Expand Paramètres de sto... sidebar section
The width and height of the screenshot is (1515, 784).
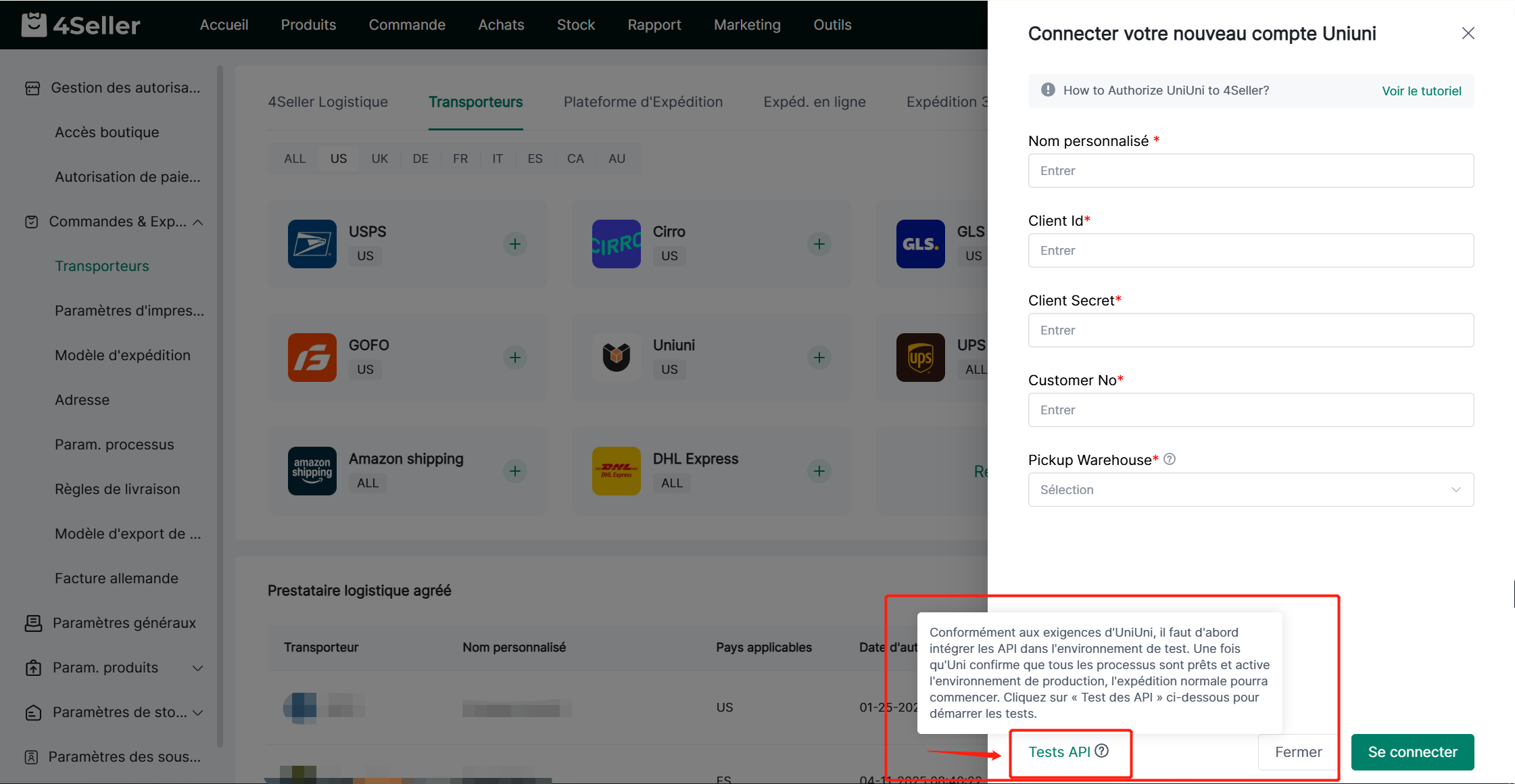tap(198, 712)
